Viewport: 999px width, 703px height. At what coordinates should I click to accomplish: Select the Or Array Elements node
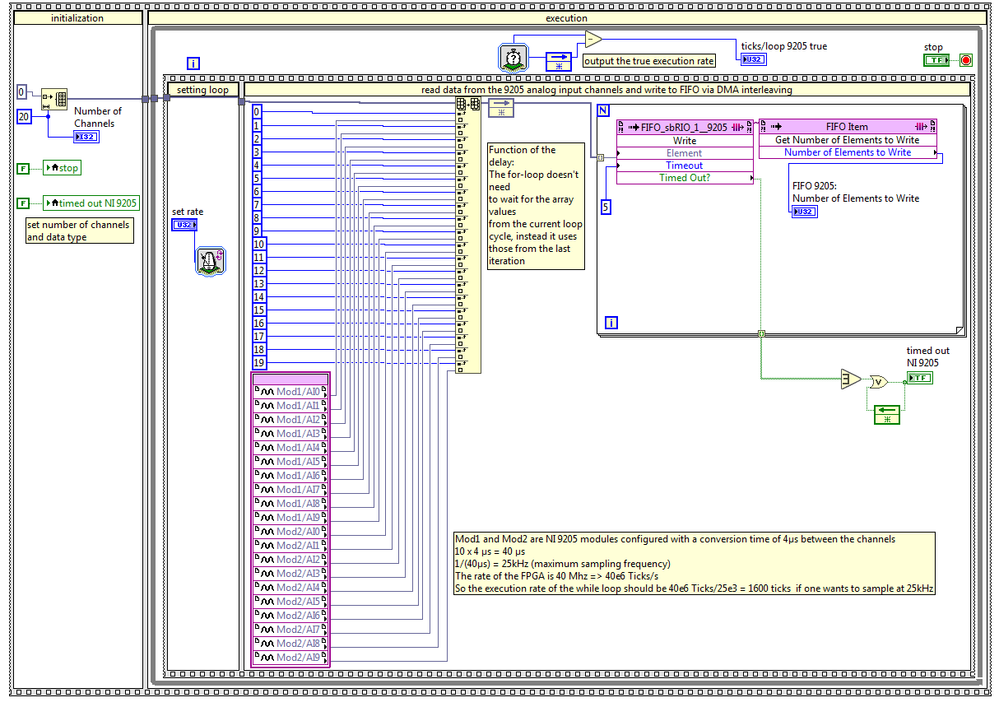(x=851, y=379)
